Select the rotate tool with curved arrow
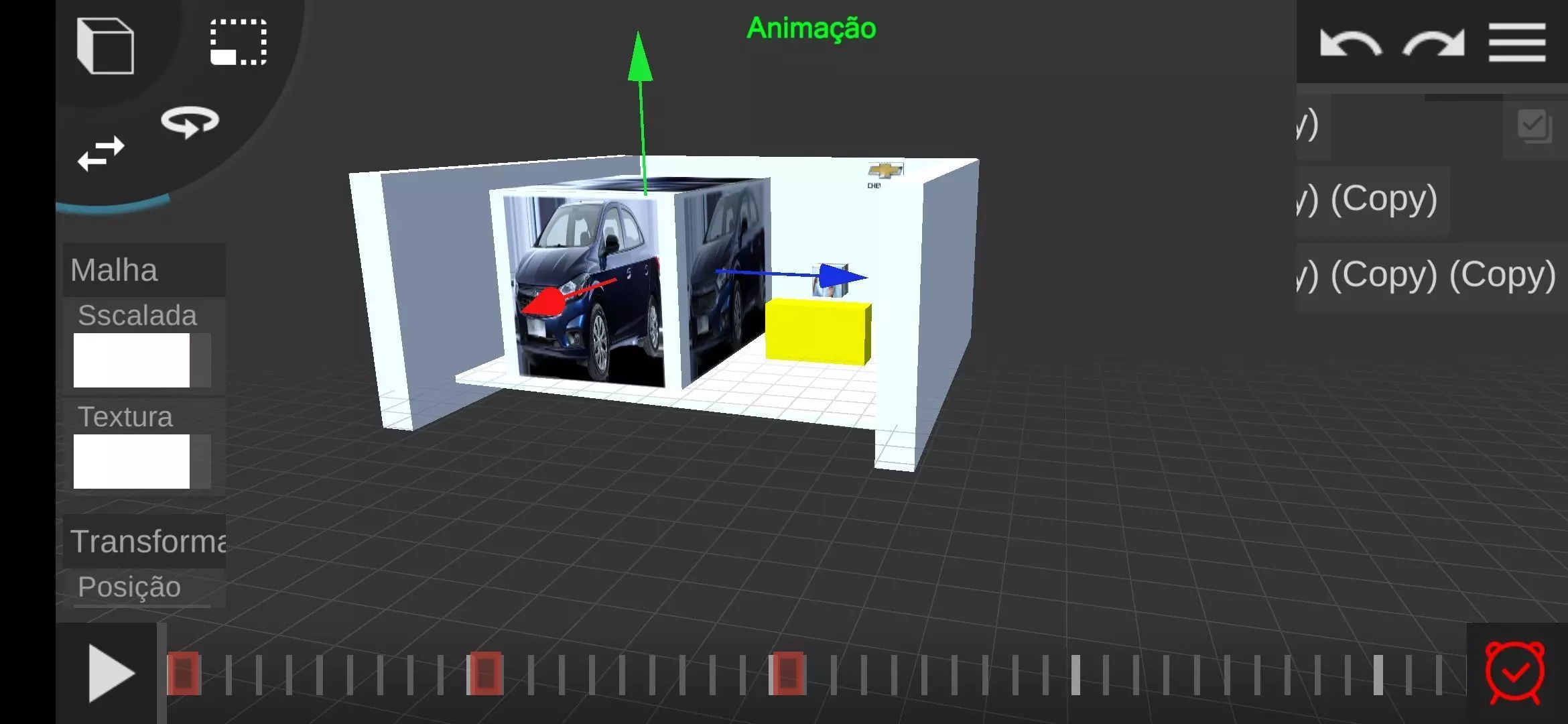Viewport: 1568px width, 724px height. tap(190, 122)
